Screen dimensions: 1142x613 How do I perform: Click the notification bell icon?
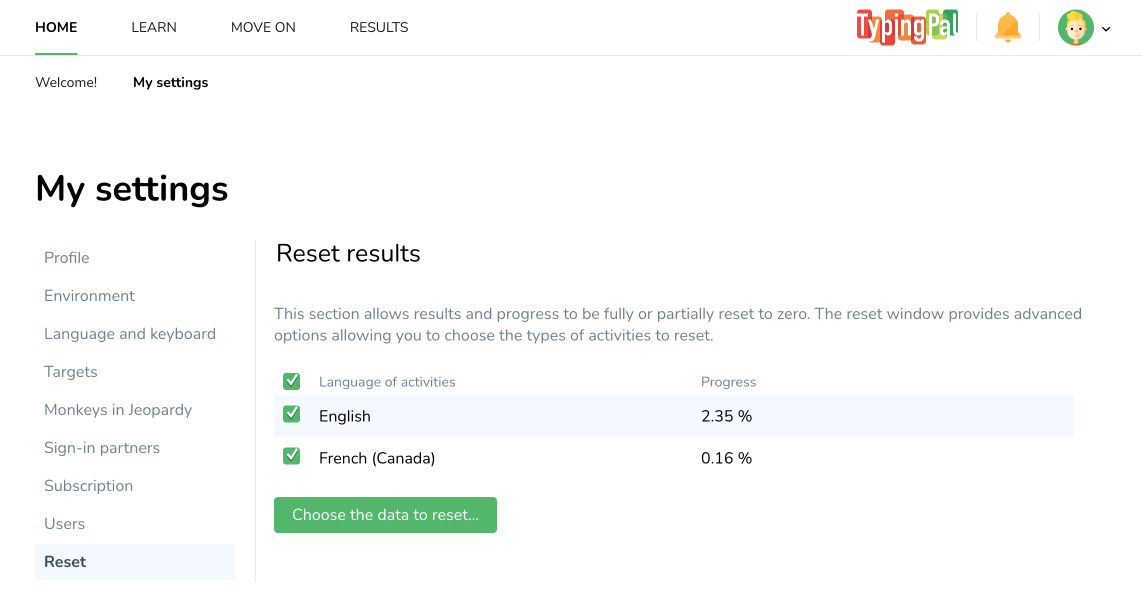1007,28
